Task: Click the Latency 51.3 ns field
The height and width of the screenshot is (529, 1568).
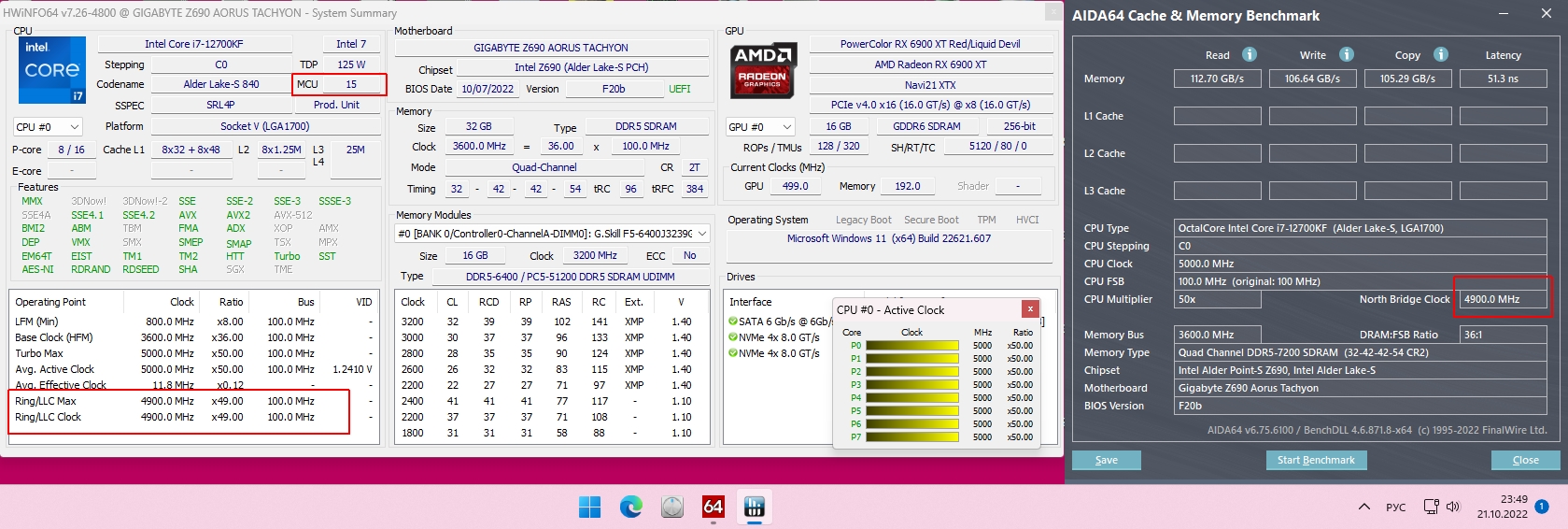Action: [x=1503, y=79]
